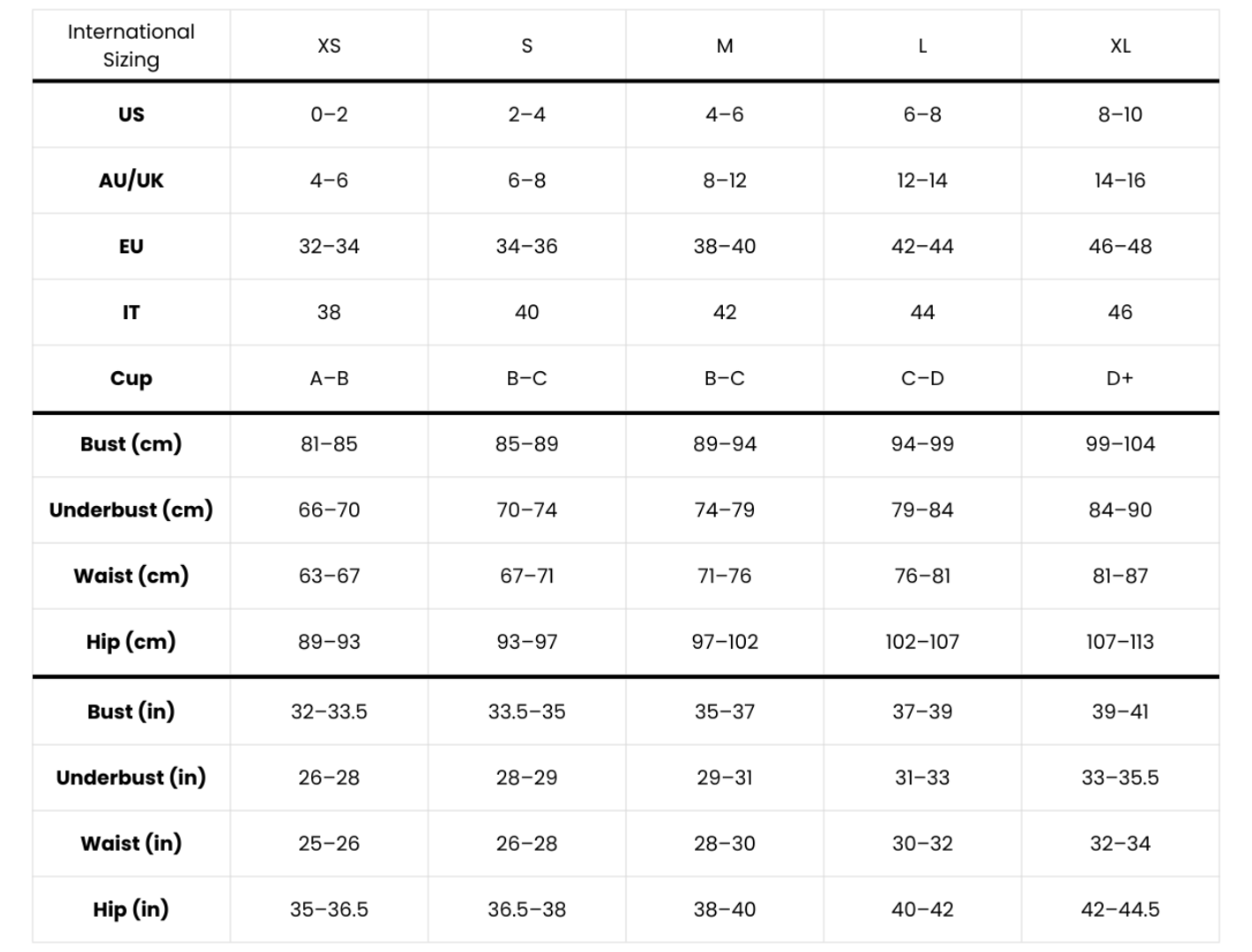Select the bust inches value 33.5–35
This screenshot has height=952, width=1252.
526,711
